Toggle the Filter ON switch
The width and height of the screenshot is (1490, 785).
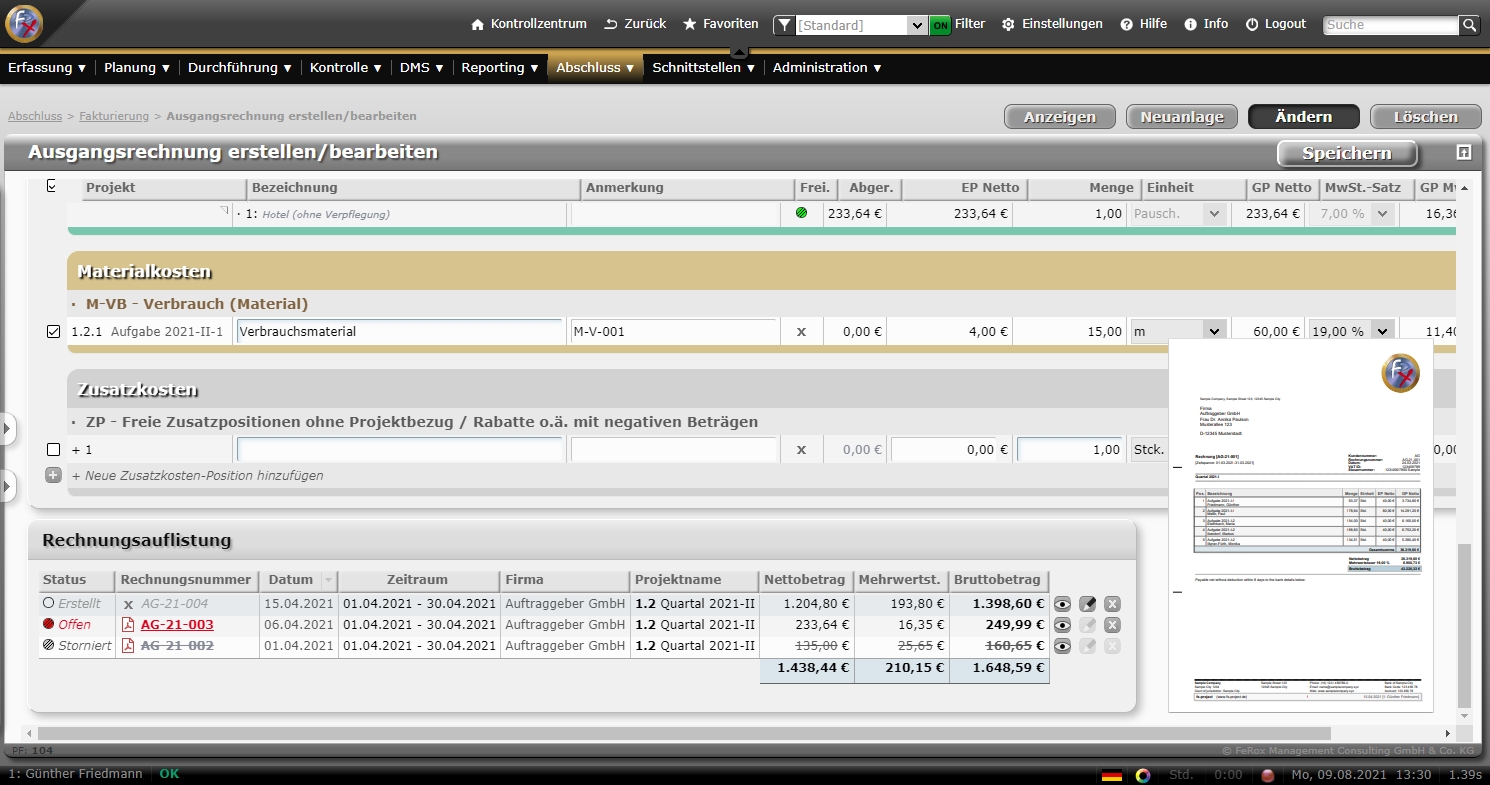[940, 25]
